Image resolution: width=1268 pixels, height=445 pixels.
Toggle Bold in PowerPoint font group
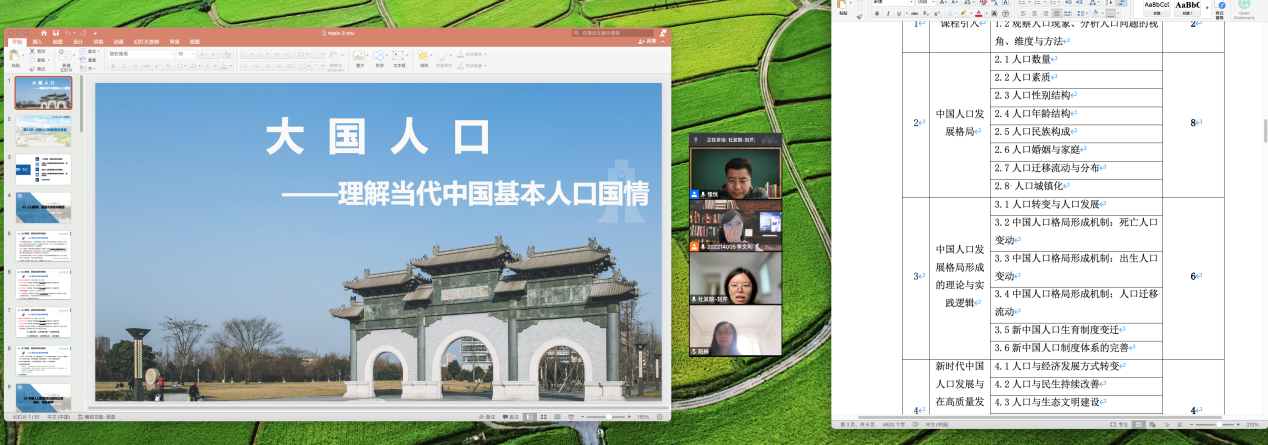(113, 66)
